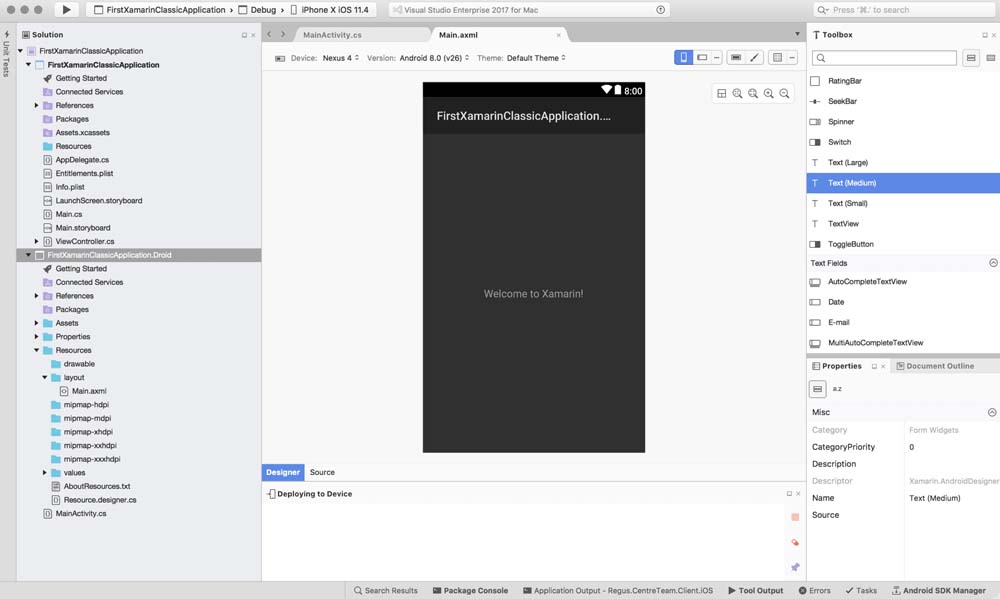Collapse the Text Fields toolbox section
This screenshot has height=599, width=1000.
[992, 263]
